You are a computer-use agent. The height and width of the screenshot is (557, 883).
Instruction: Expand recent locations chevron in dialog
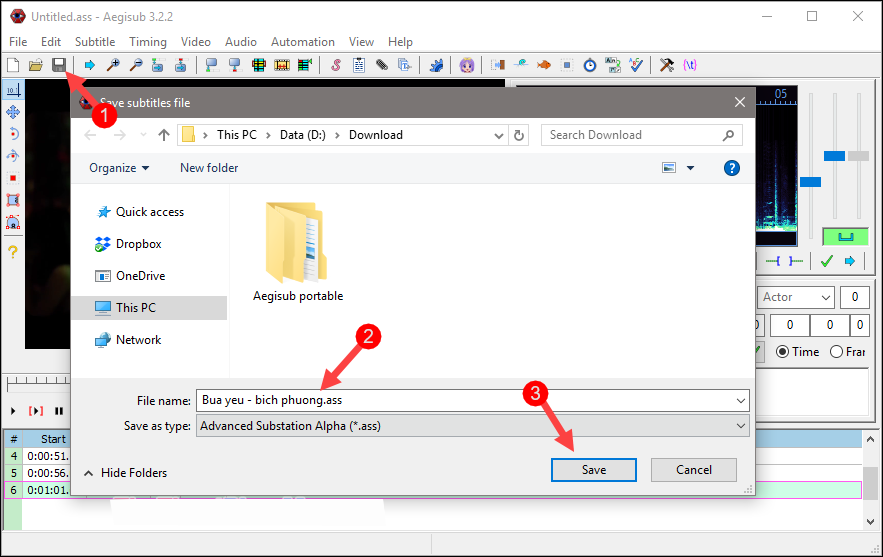pyautogui.click(x=143, y=135)
